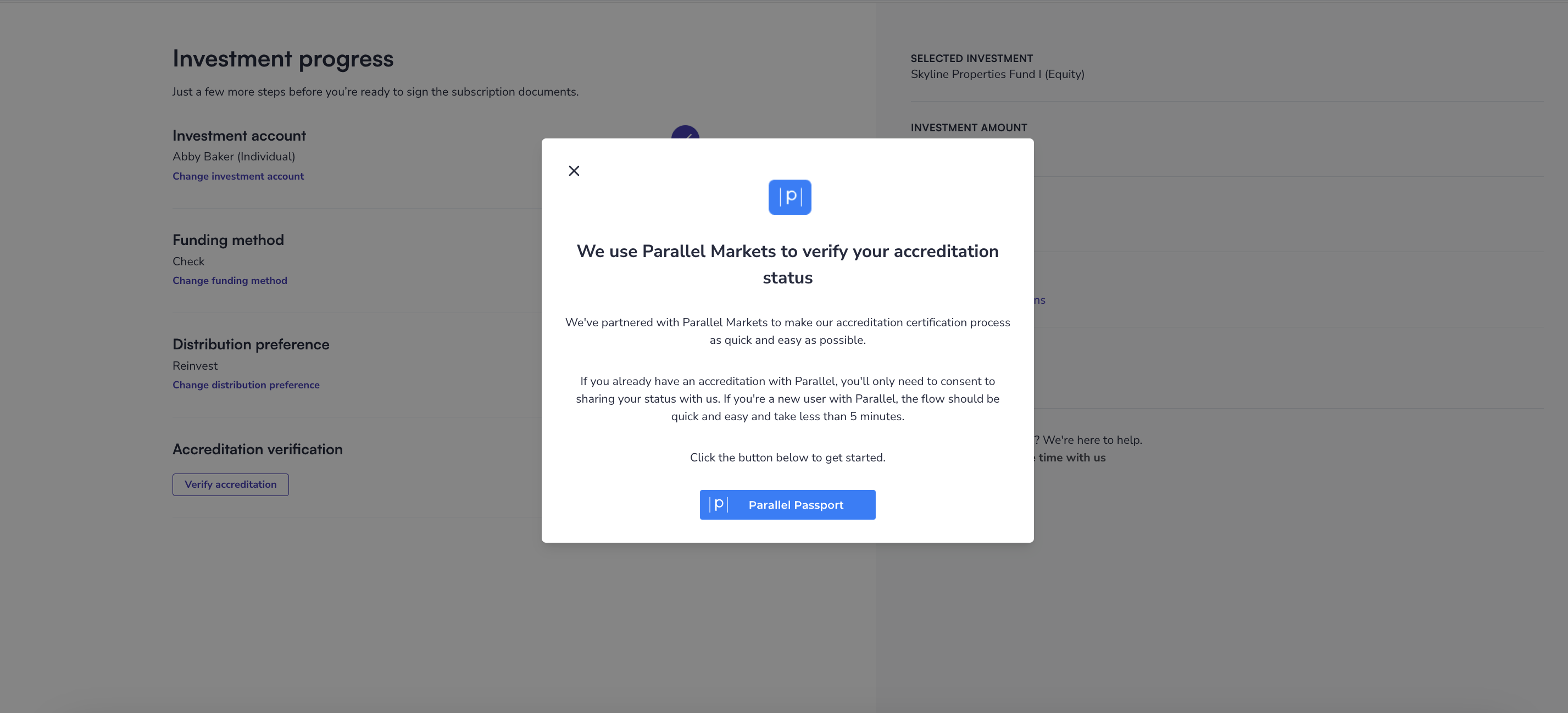Click the Parallel Passport button
This screenshot has height=713, width=1568.
click(788, 505)
